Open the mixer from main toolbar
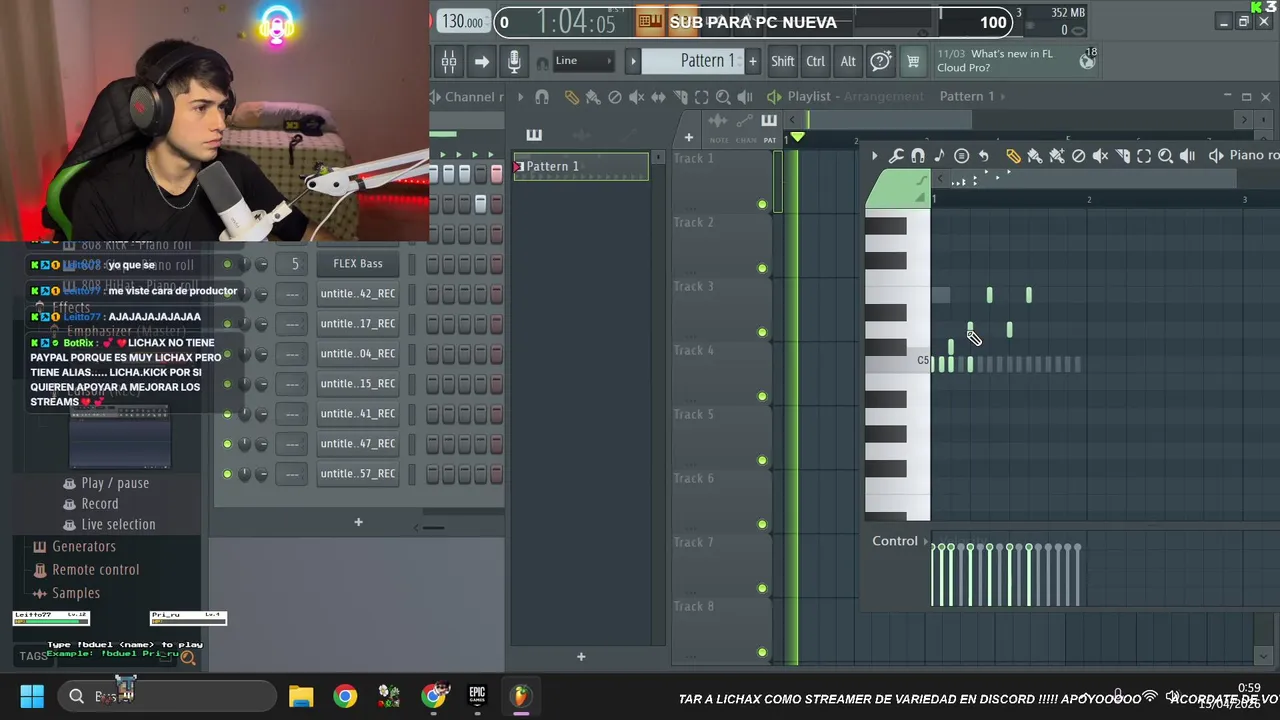Viewport: 1280px width, 720px height. (x=449, y=61)
